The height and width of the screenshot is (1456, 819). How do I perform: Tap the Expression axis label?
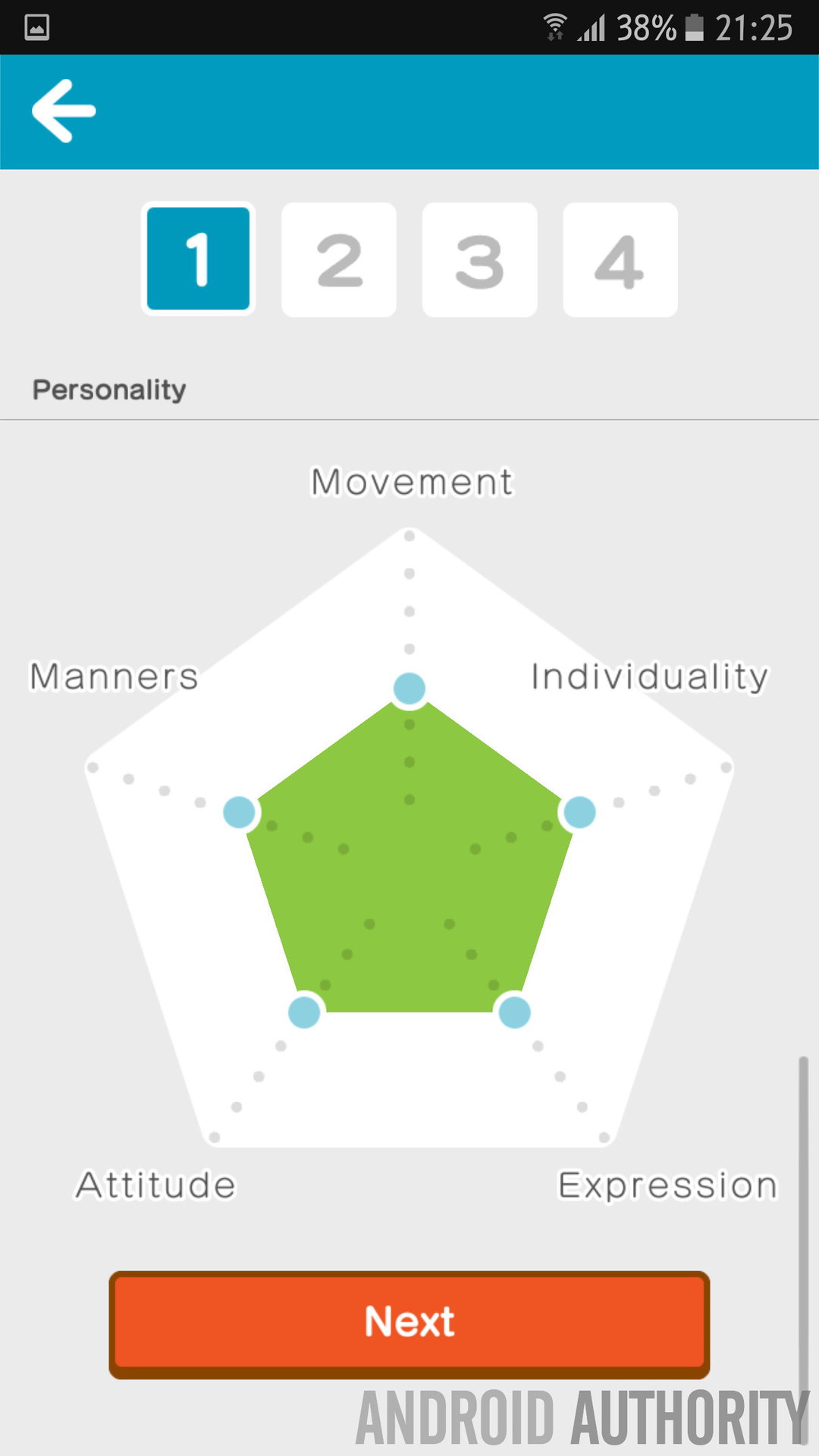tap(667, 1185)
